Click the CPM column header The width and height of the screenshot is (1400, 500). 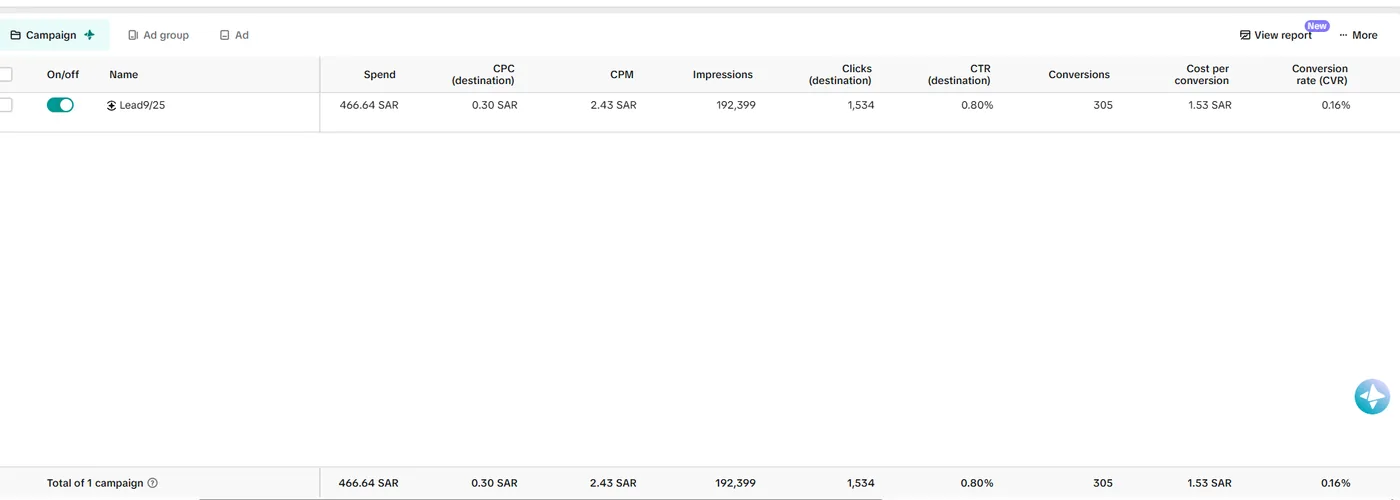tap(622, 75)
